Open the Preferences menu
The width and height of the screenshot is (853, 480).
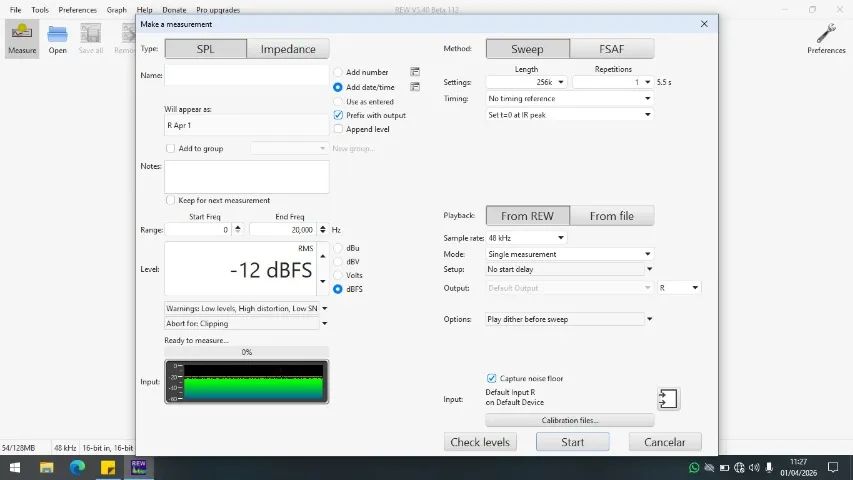pyautogui.click(x=77, y=10)
